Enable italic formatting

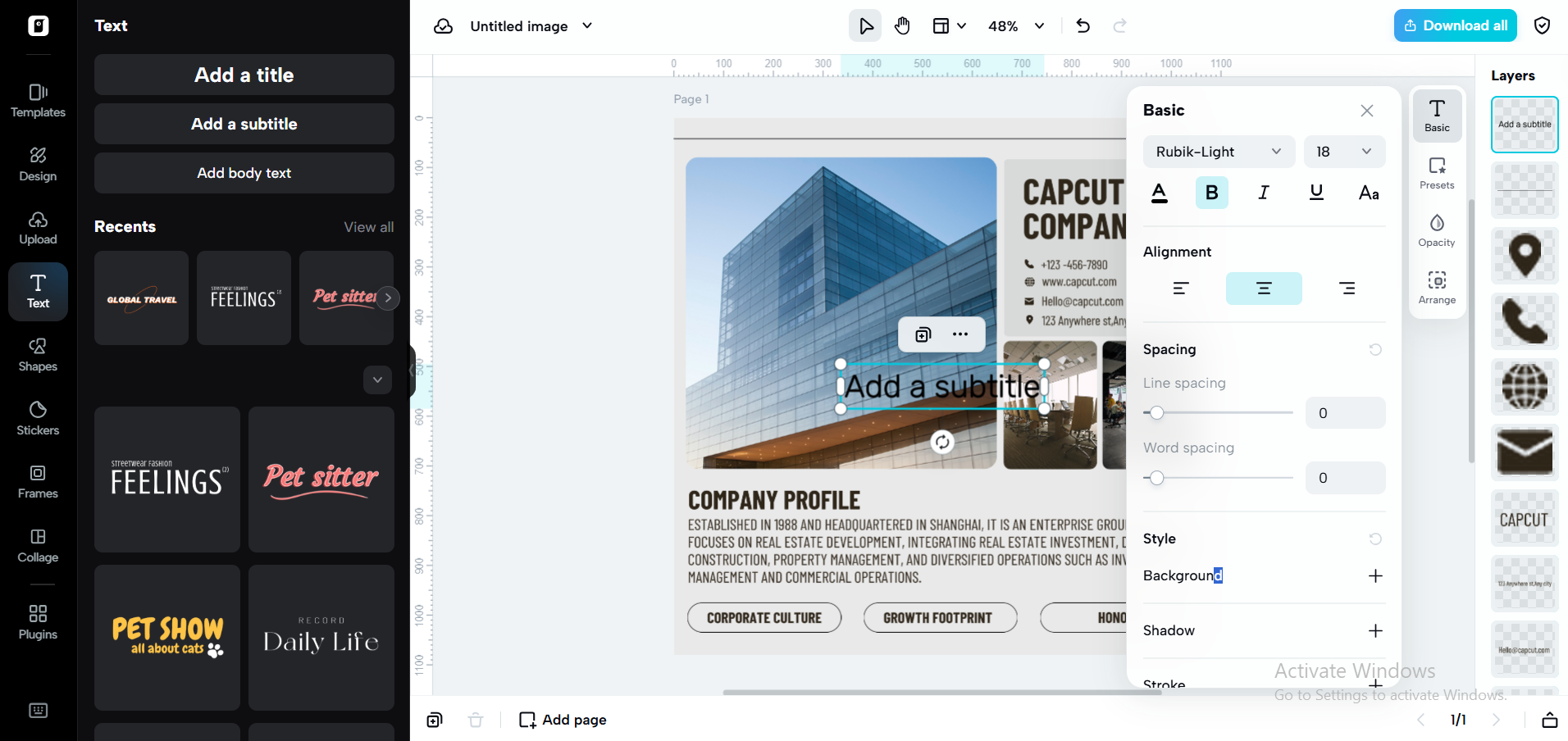[1263, 193]
